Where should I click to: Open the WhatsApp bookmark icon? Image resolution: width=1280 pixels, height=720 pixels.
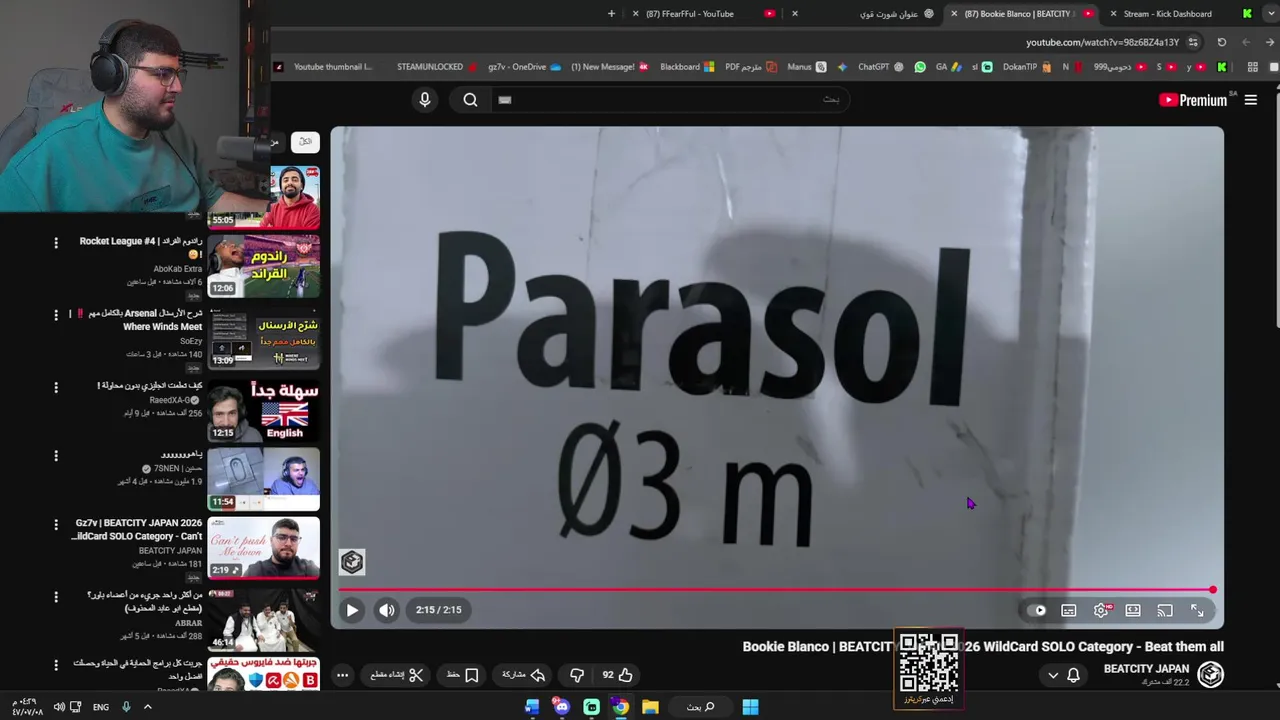coord(920,67)
